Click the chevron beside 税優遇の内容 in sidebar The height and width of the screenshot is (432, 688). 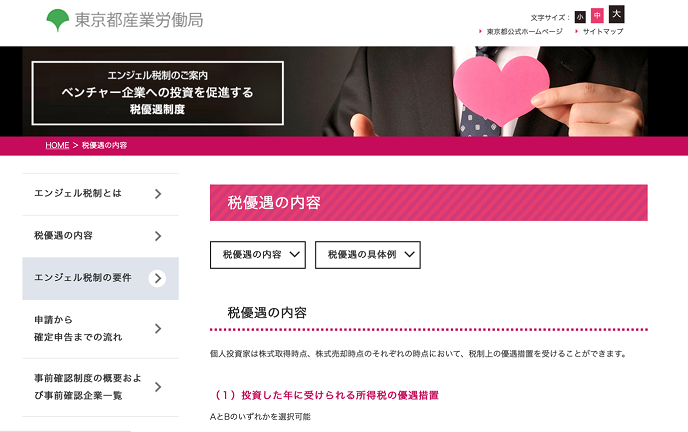tap(158, 236)
